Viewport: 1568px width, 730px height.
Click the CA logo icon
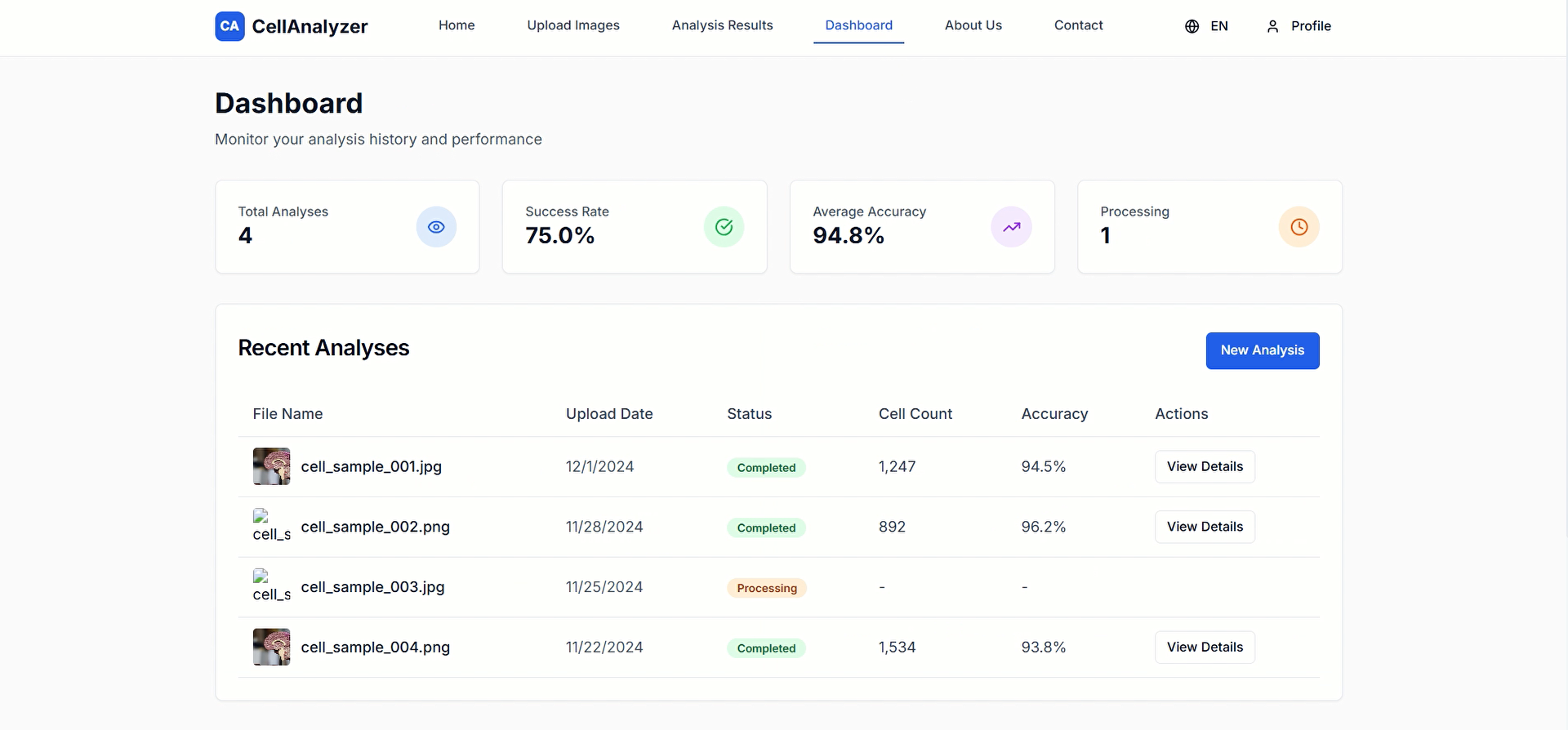[229, 26]
